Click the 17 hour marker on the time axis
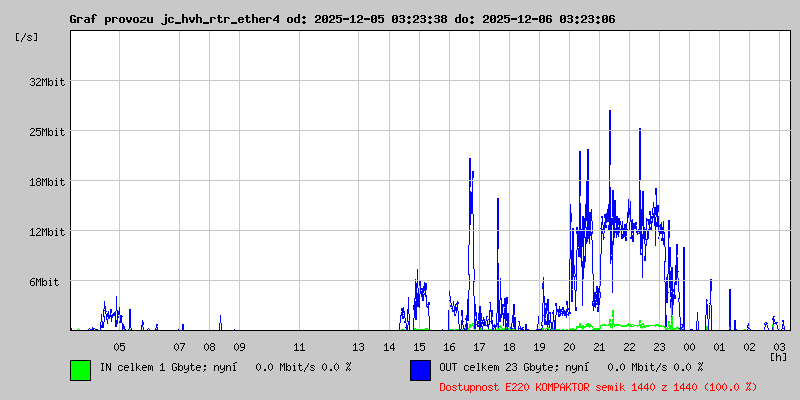The width and height of the screenshot is (800, 400). point(479,346)
